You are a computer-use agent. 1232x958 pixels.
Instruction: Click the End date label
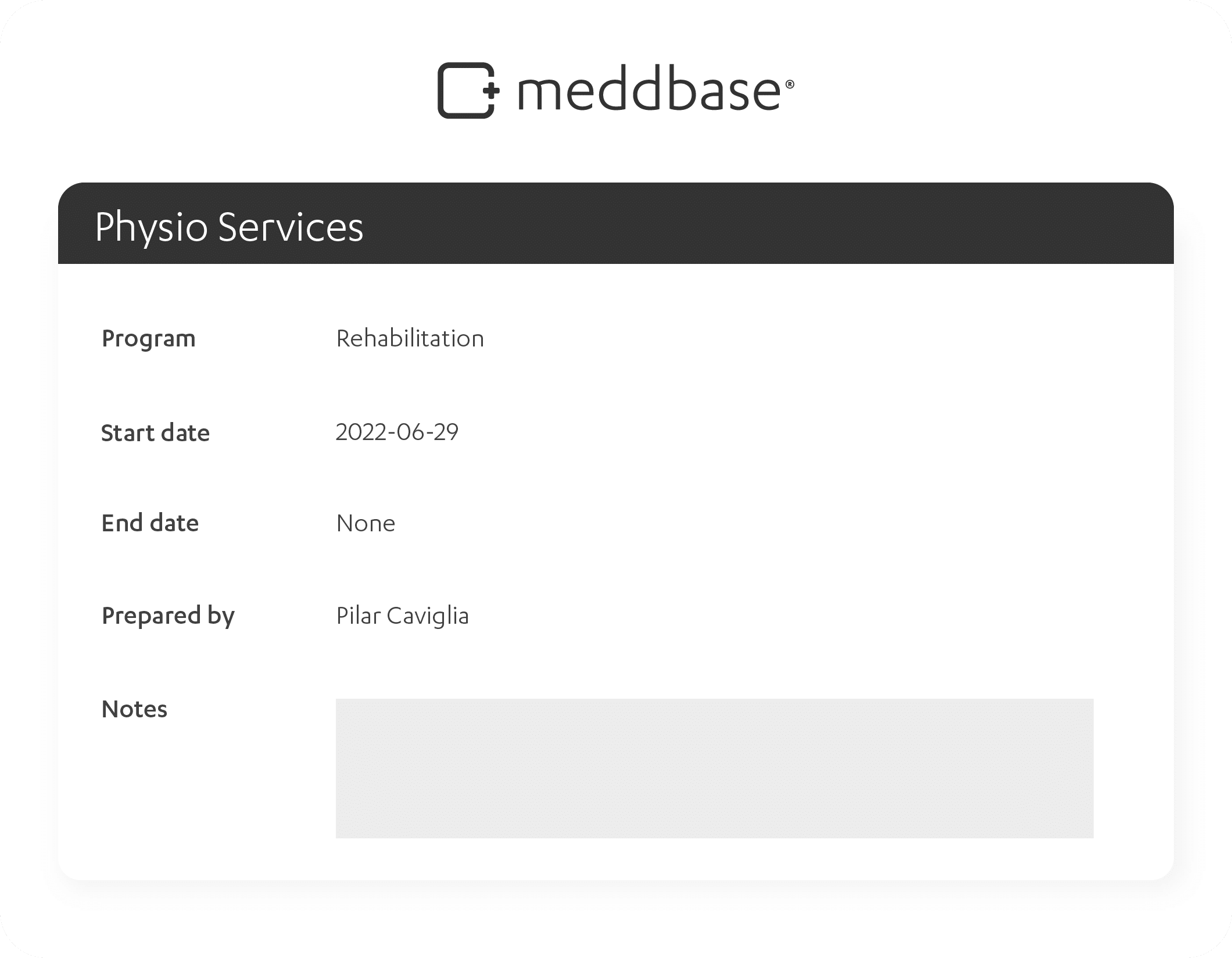point(149,523)
